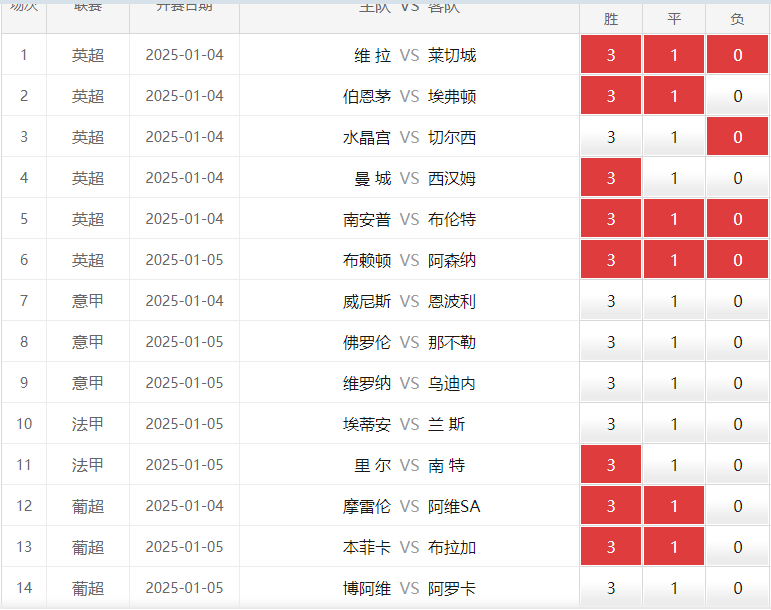Select loss (0) for 威尼斯 VS 恩波利
Viewport: 771px width, 610px height.
[x=737, y=301]
